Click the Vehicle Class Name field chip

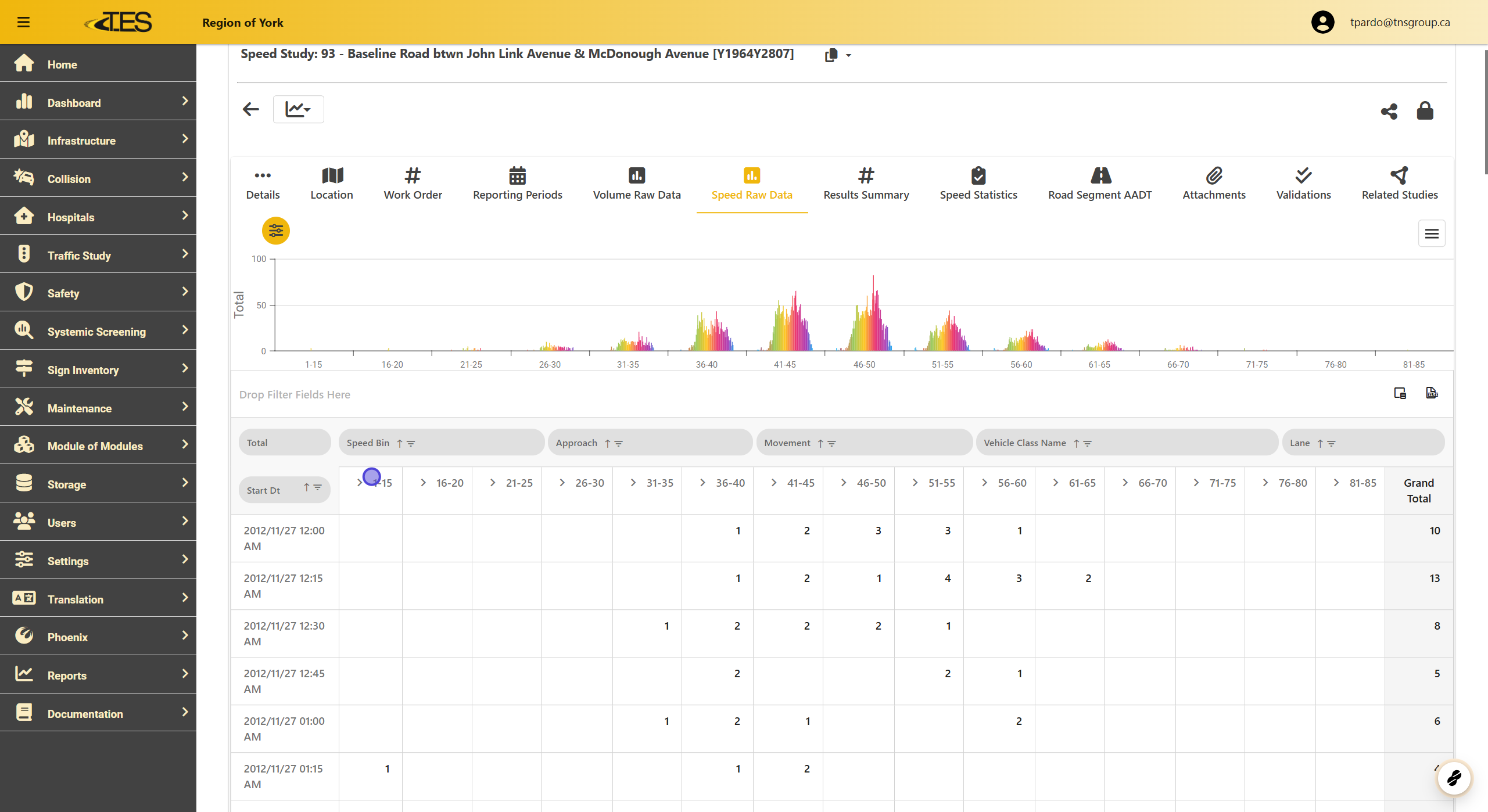[1024, 443]
